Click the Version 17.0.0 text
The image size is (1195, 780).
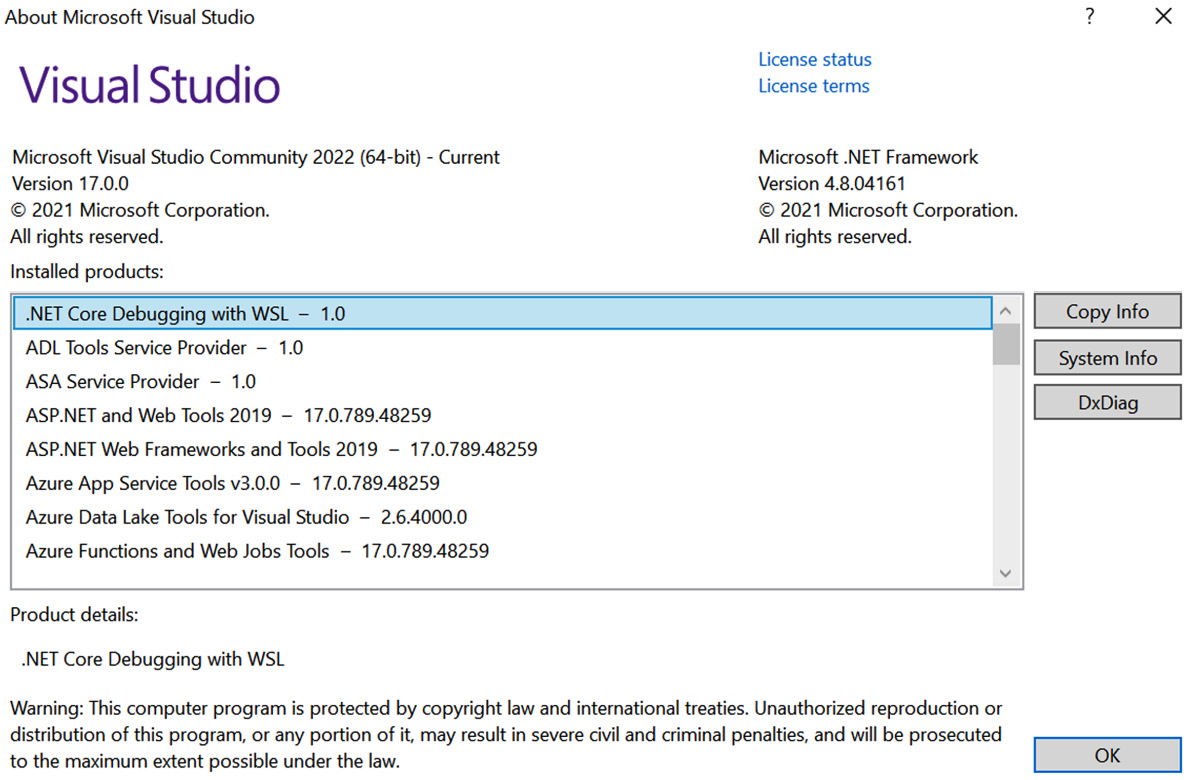click(70, 184)
